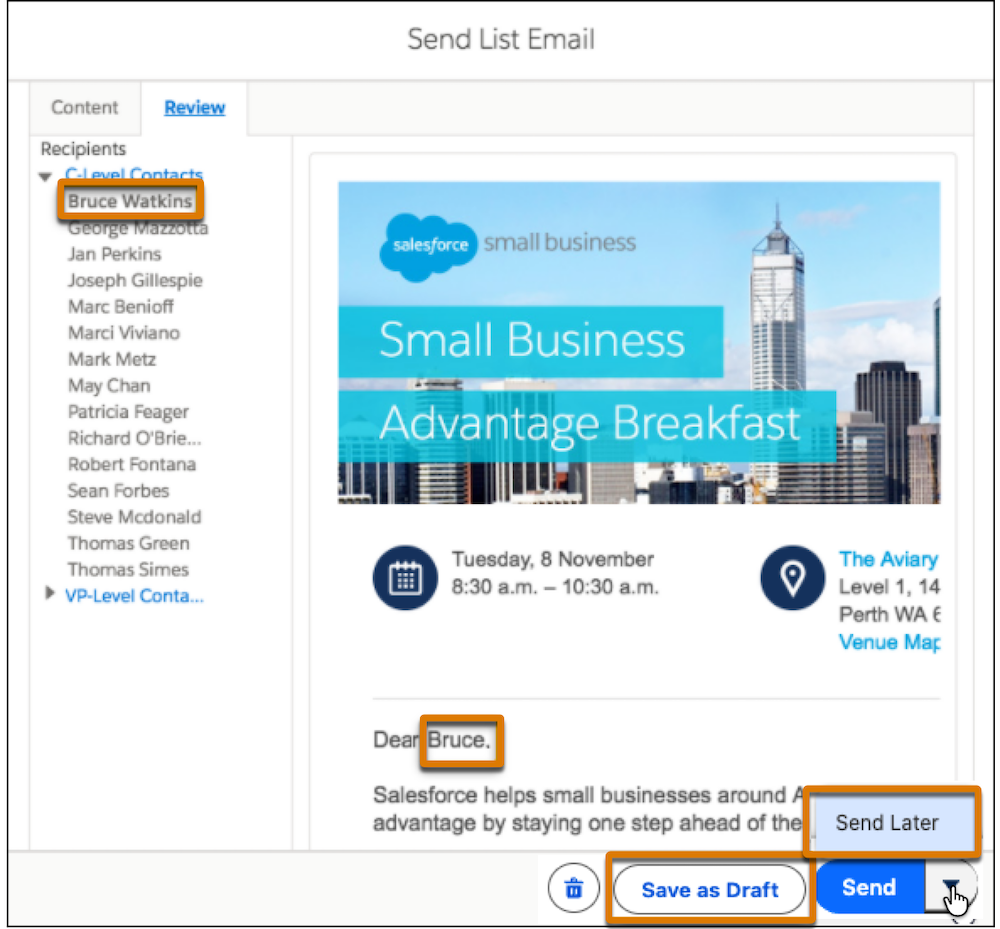Select recipient Sean Forbes

pyautogui.click(x=118, y=490)
